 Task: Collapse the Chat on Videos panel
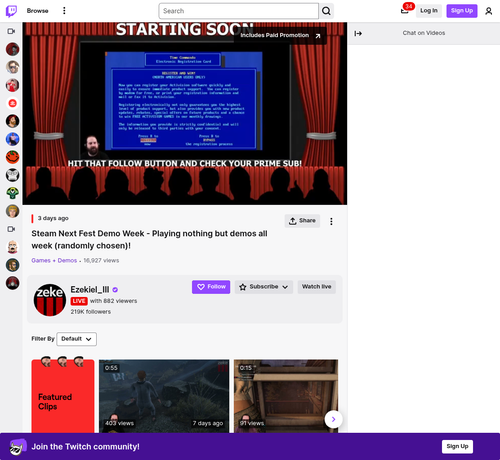(358, 33)
